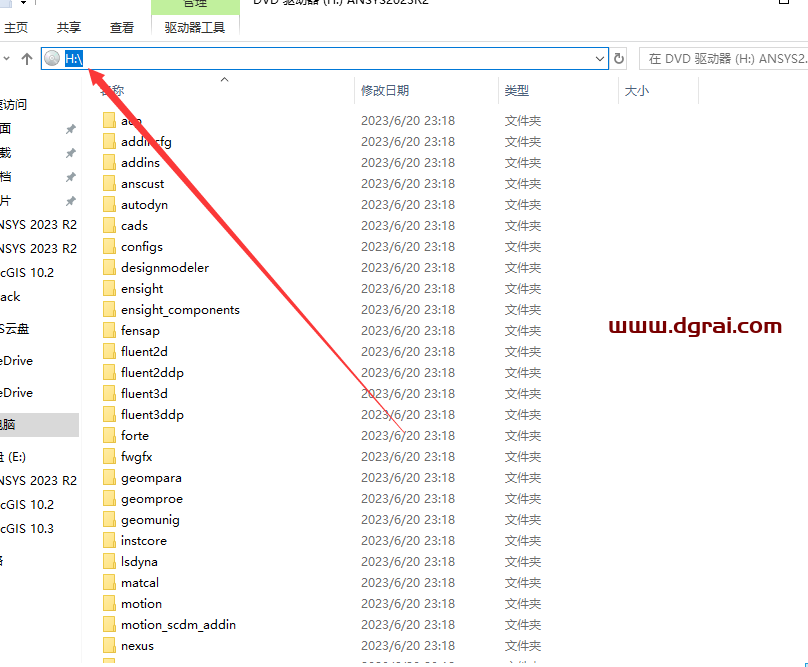Open the 查看 ribbon tab
Screen dimensions: 808x667
tap(122, 27)
